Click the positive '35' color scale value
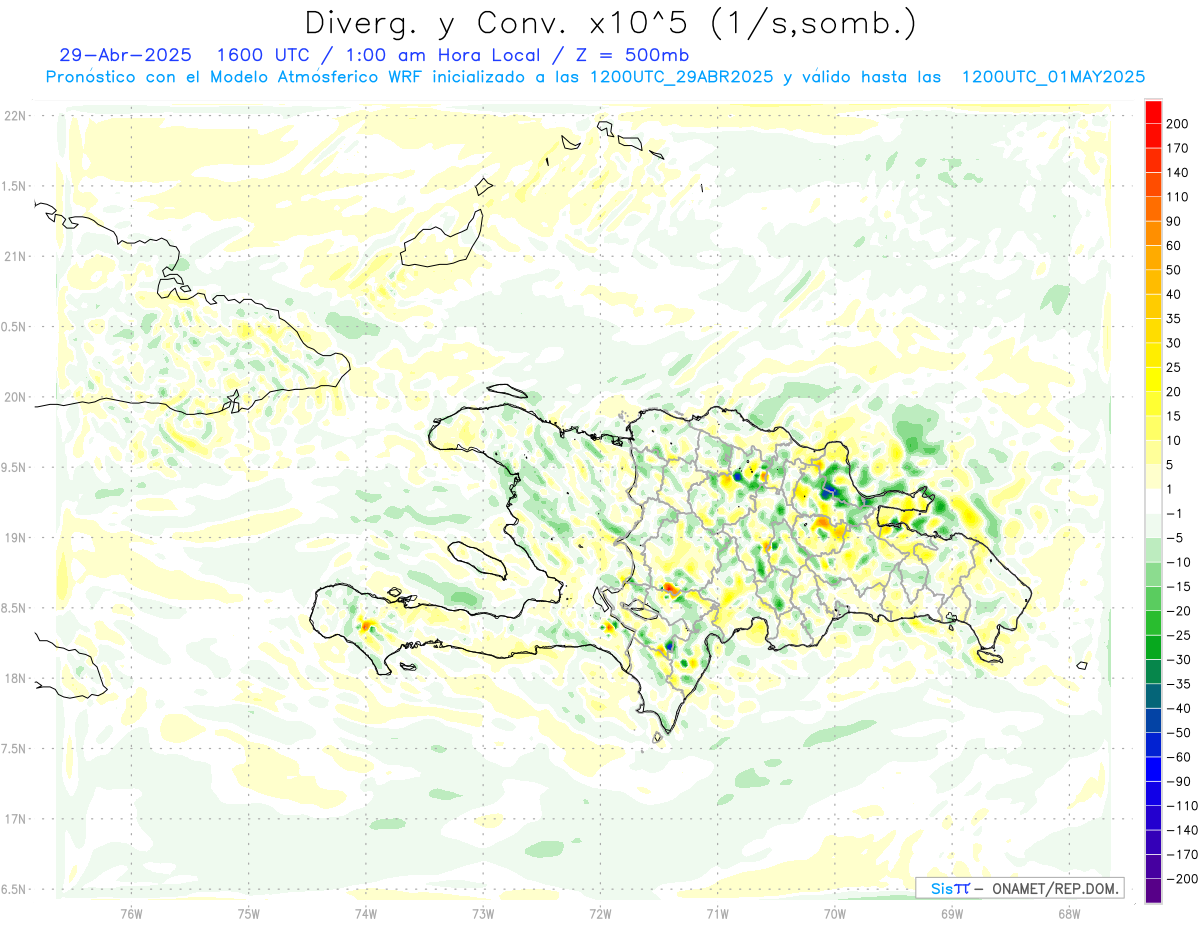1200x927 pixels. pos(1174,318)
